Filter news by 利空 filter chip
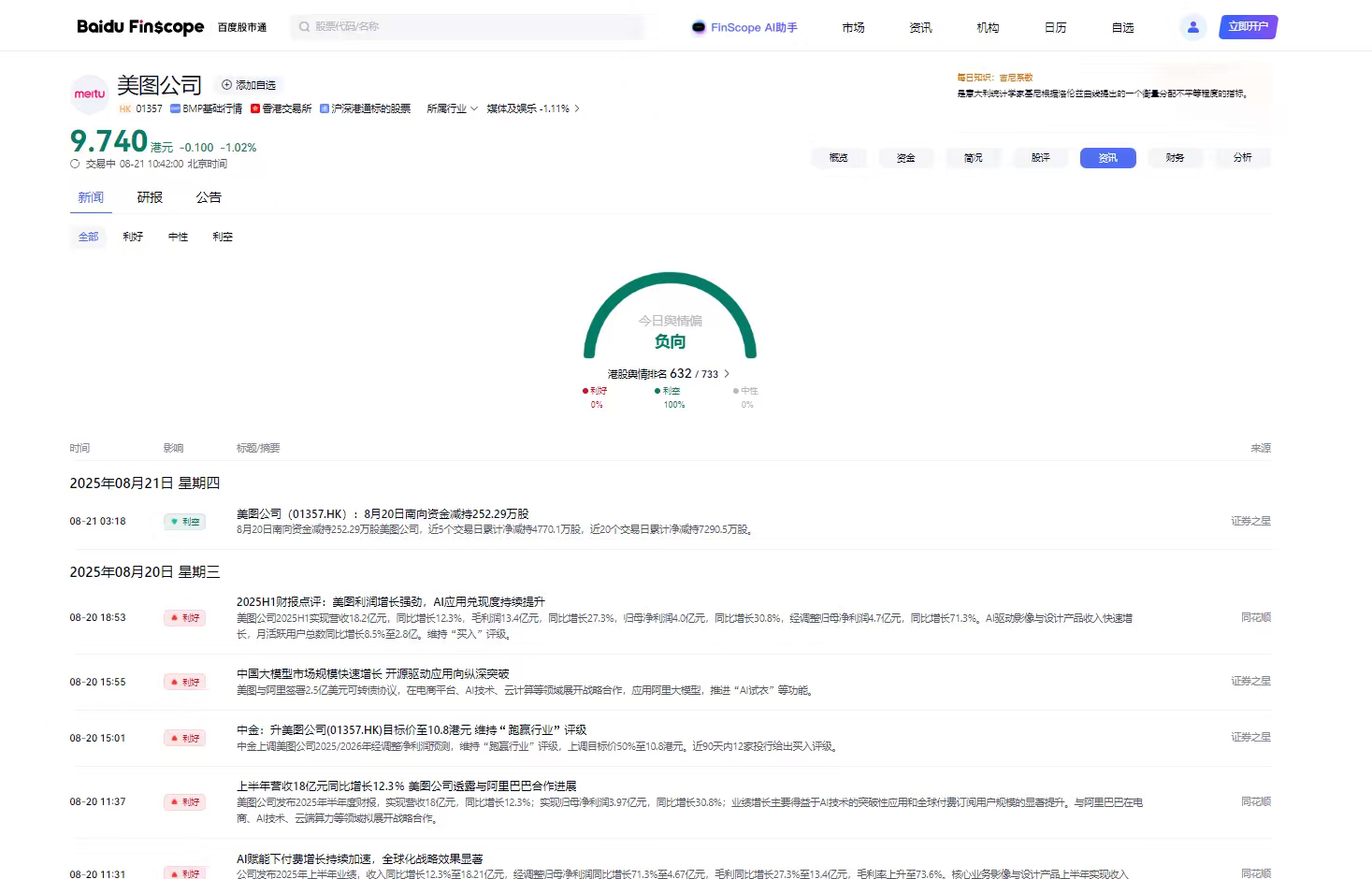 223,238
